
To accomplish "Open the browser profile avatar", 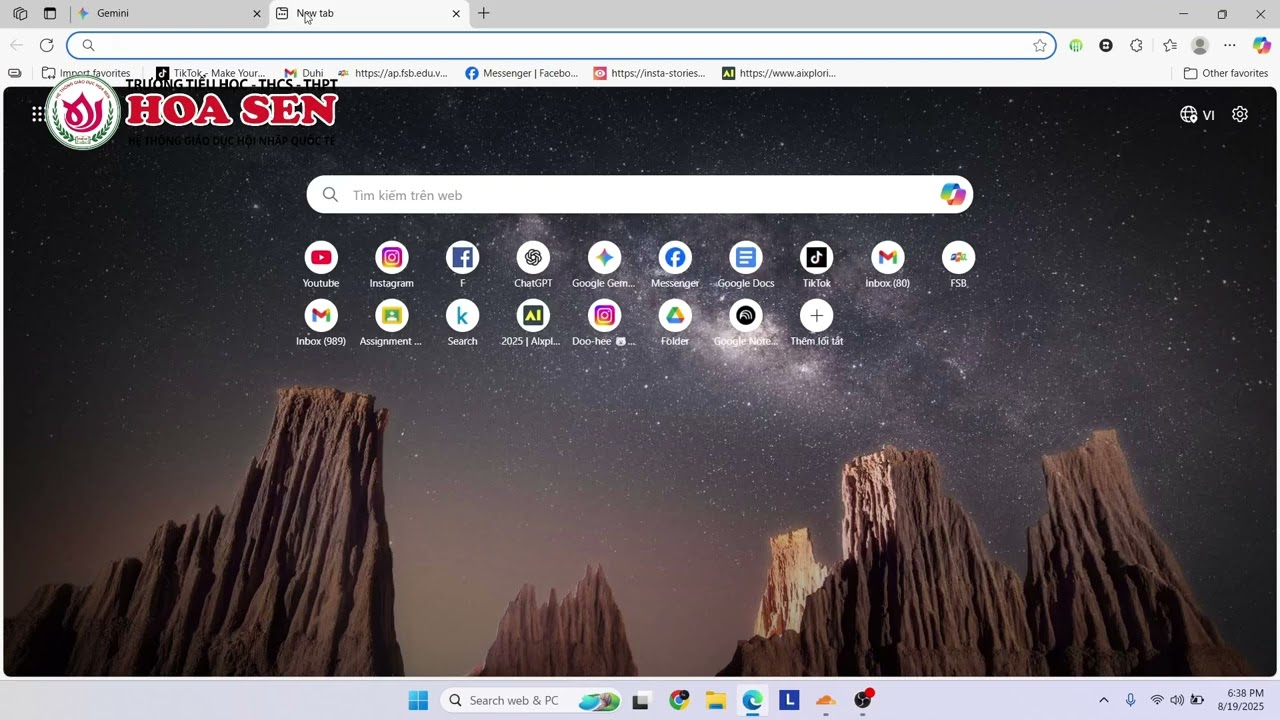I will pos(1200,45).
